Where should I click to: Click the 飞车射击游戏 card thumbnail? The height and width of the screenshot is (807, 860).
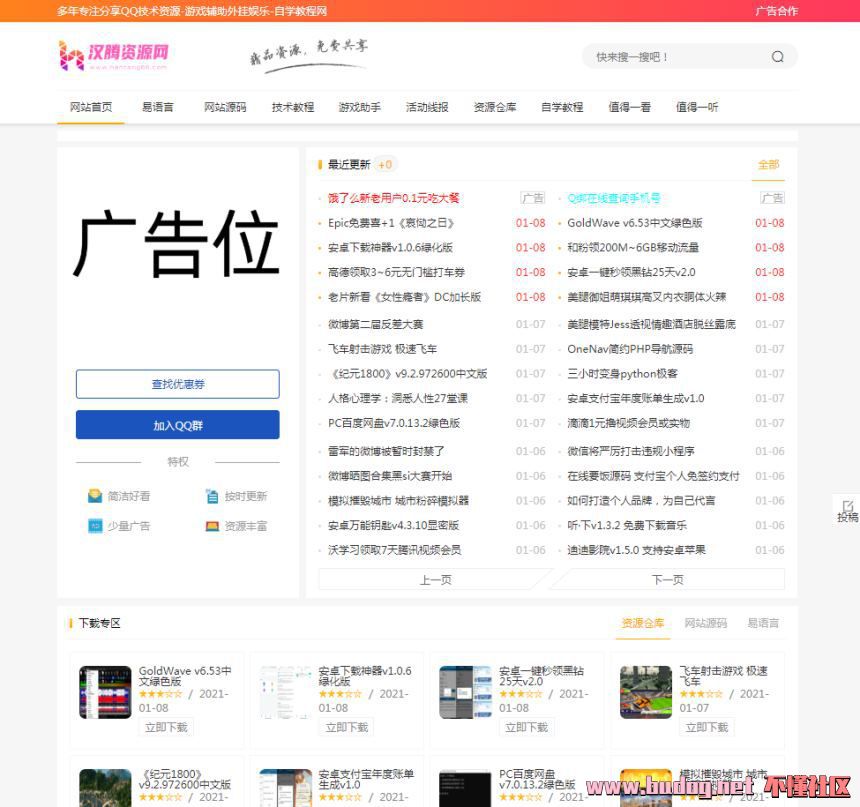click(646, 692)
